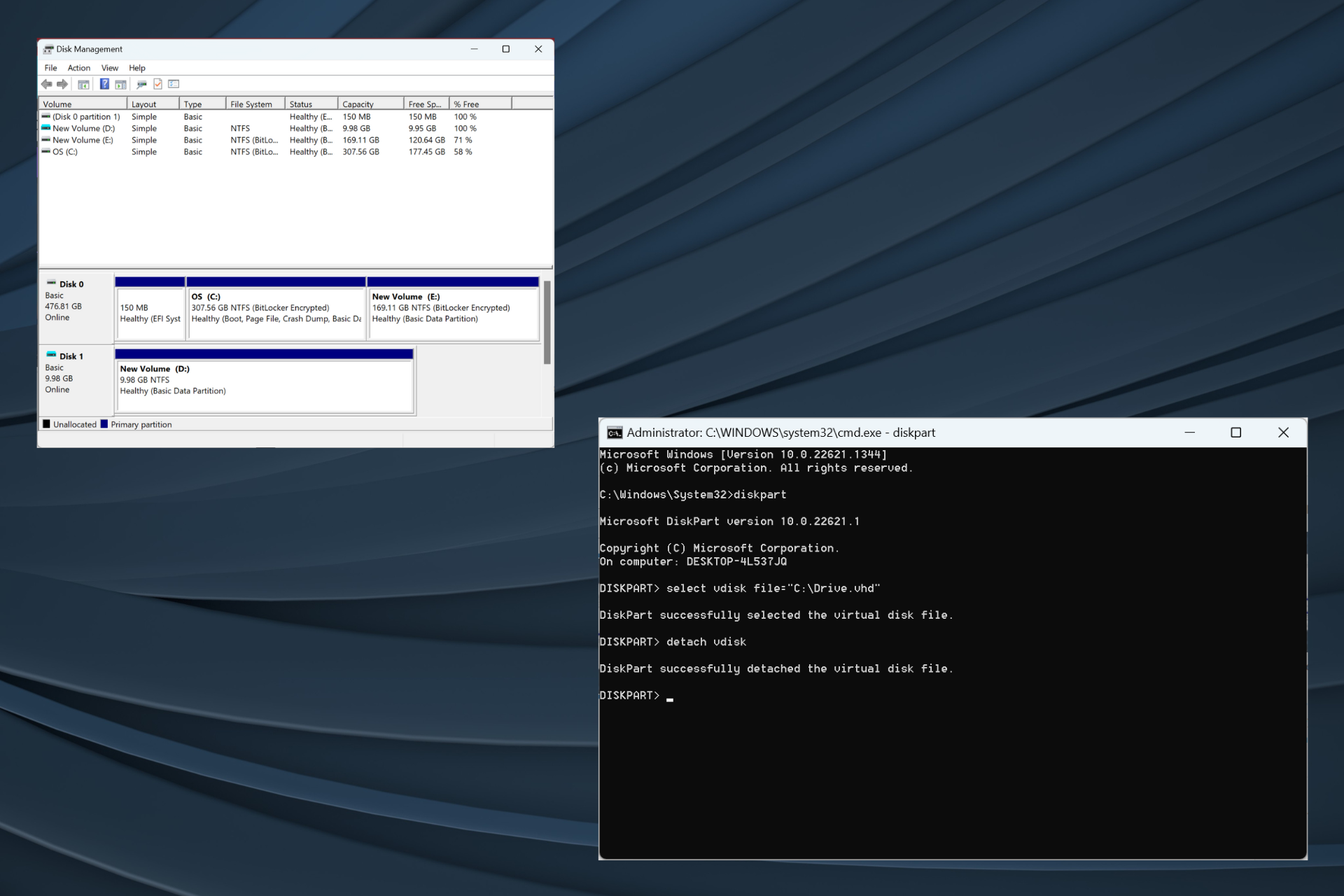Minimize the Disk Management window
Screen dimensions: 1344x896
474,49
